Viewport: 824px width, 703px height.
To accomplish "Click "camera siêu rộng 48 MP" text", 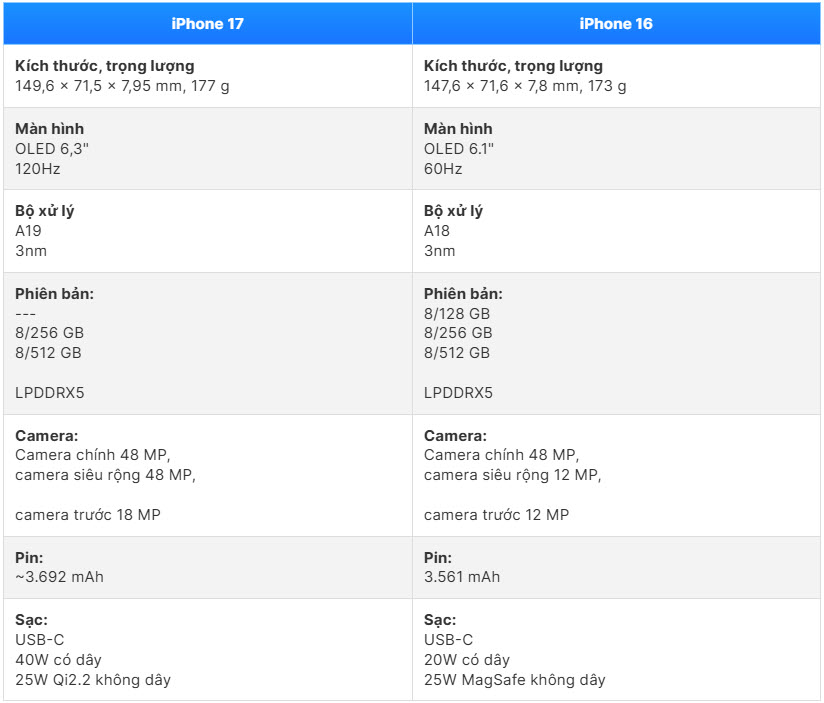I will click(x=105, y=475).
